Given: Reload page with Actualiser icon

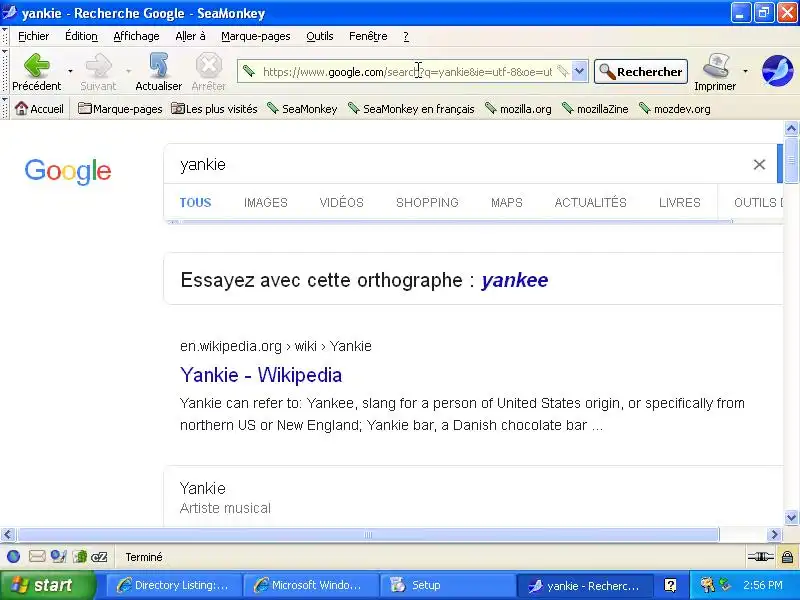Looking at the screenshot, I should pos(159,71).
